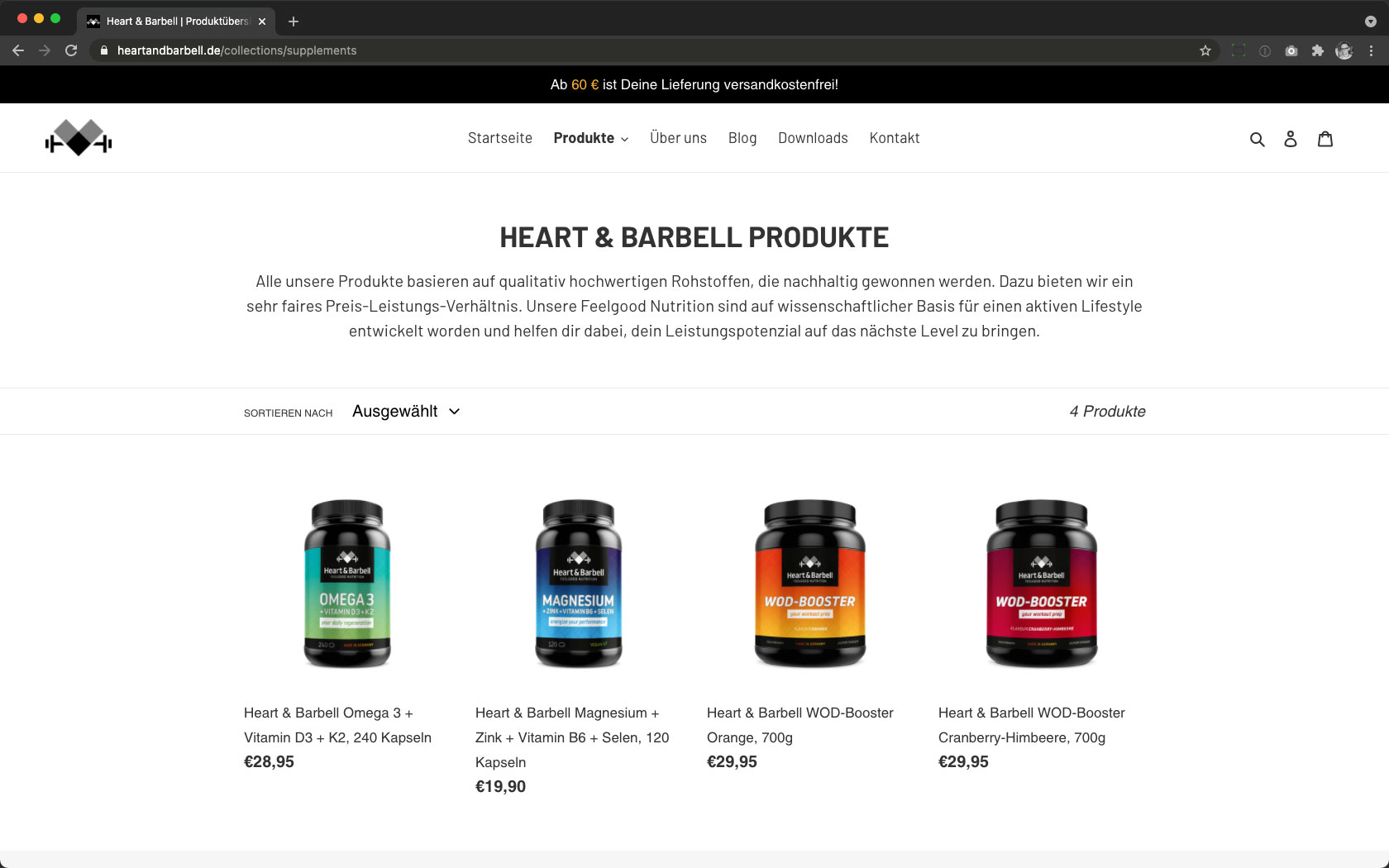1389x868 pixels.
Task: Bookmark this page with the star icon
Action: (x=1205, y=50)
